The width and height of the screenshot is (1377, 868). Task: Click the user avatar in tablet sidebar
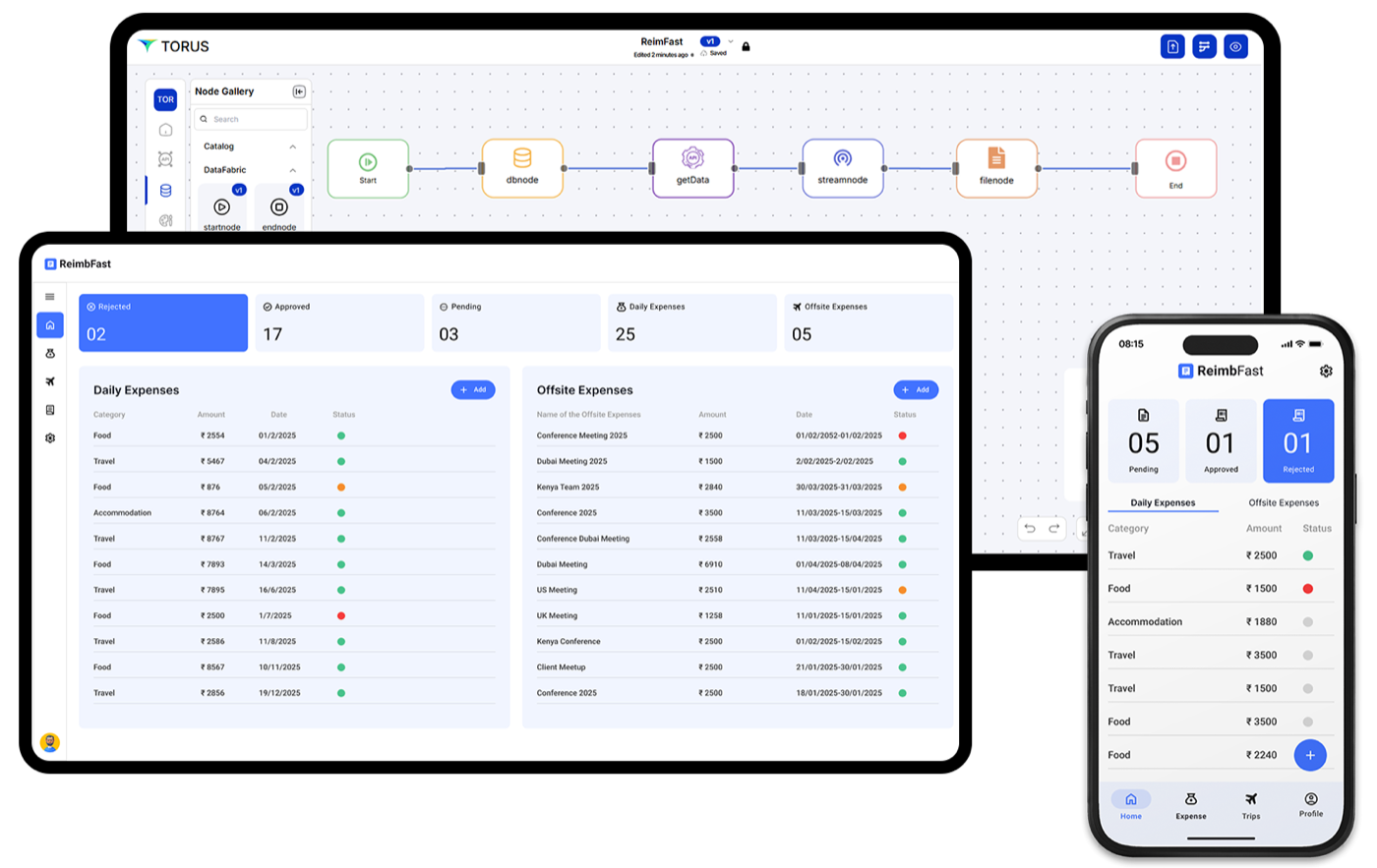point(50,743)
